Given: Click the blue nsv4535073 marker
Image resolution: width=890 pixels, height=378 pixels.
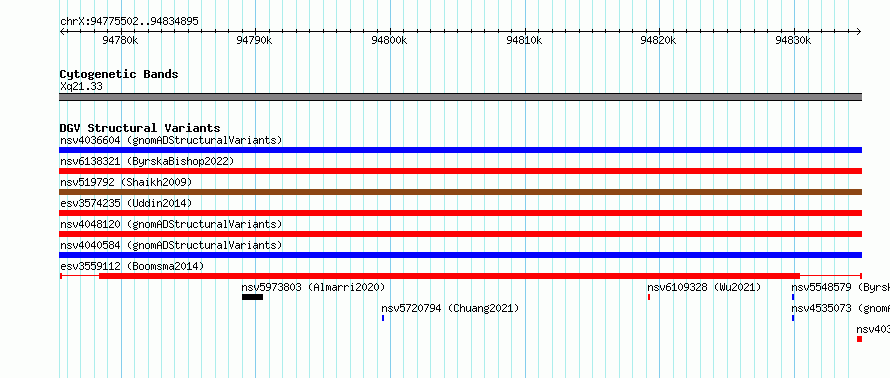Looking at the screenshot, I should tap(793, 318).
